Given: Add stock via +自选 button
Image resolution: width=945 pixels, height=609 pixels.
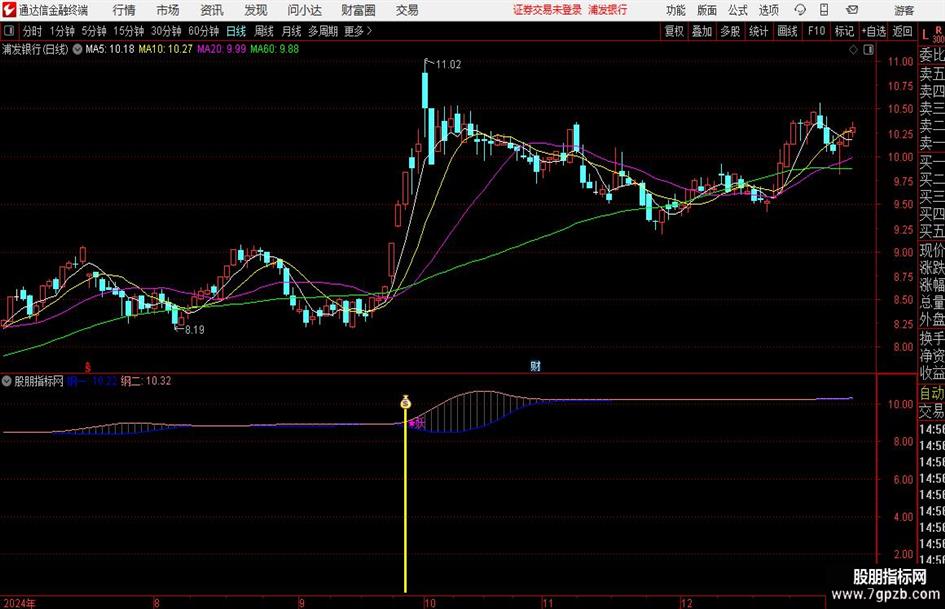Looking at the screenshot, I should 873,31.
